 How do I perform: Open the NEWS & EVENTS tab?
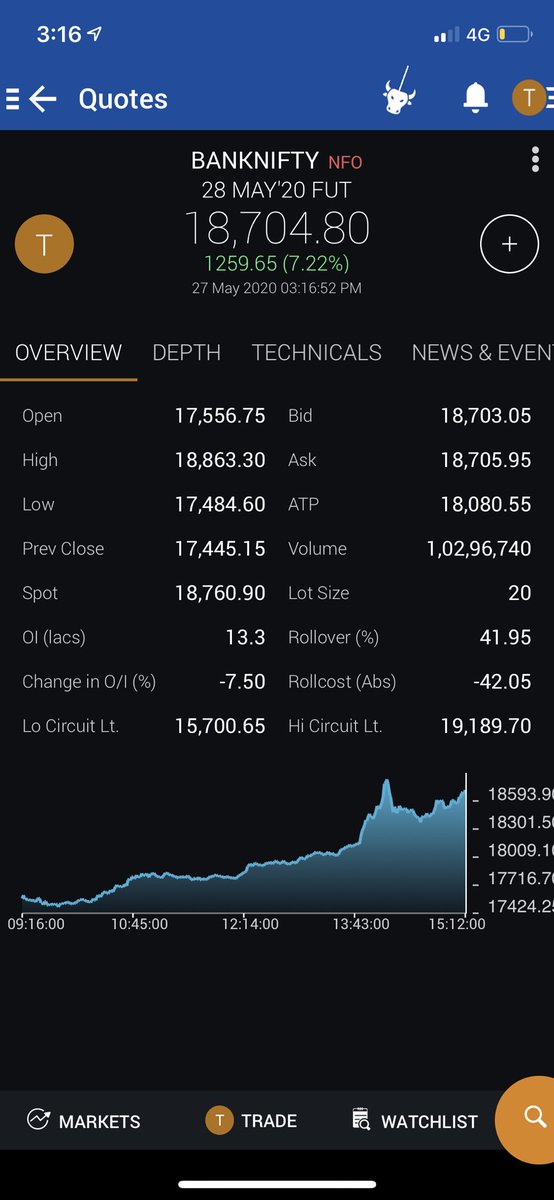[x=483, y=352]
